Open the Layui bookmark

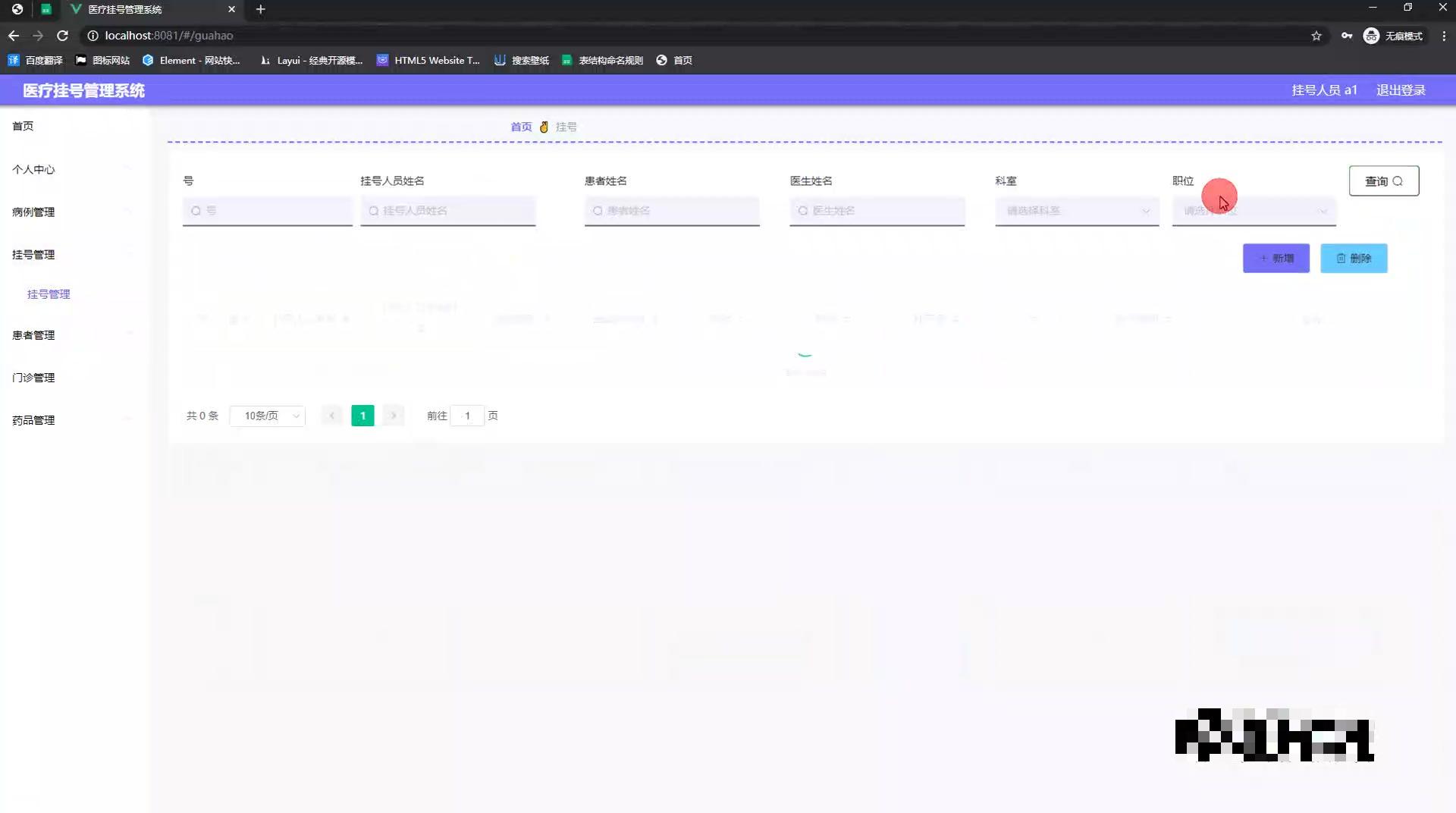[311, 60]
